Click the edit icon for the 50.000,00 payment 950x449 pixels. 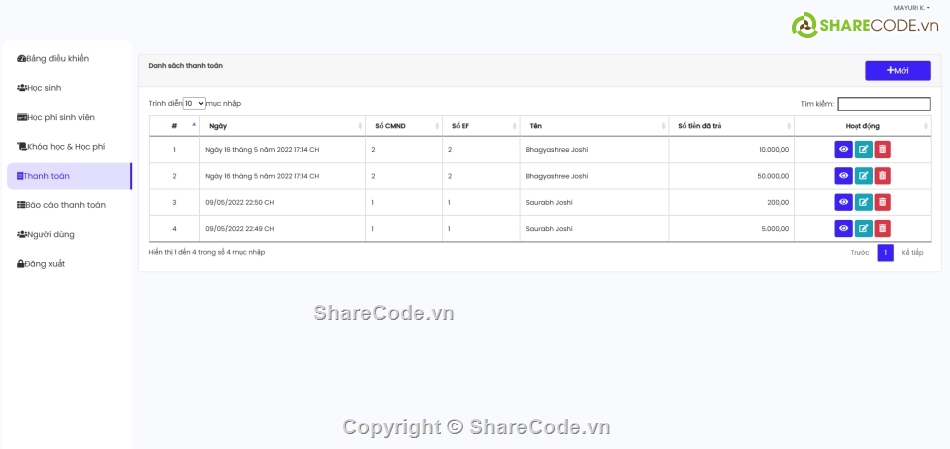[863, 176]
